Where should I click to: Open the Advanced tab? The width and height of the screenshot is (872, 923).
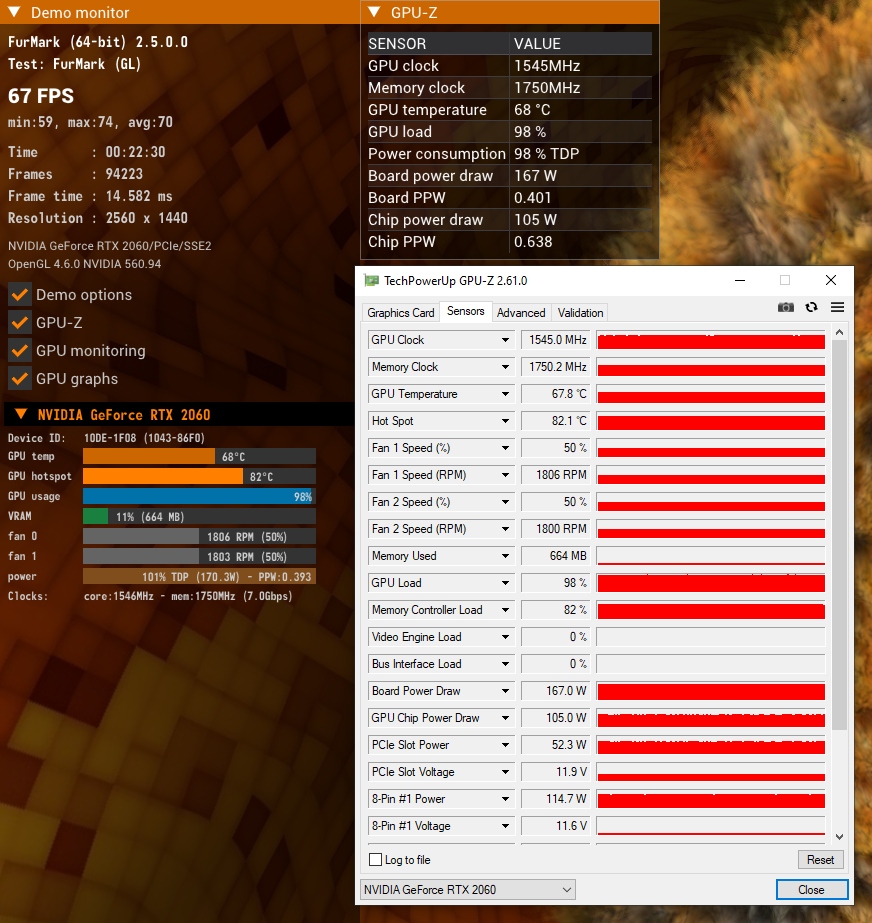[x=521, y=313]
